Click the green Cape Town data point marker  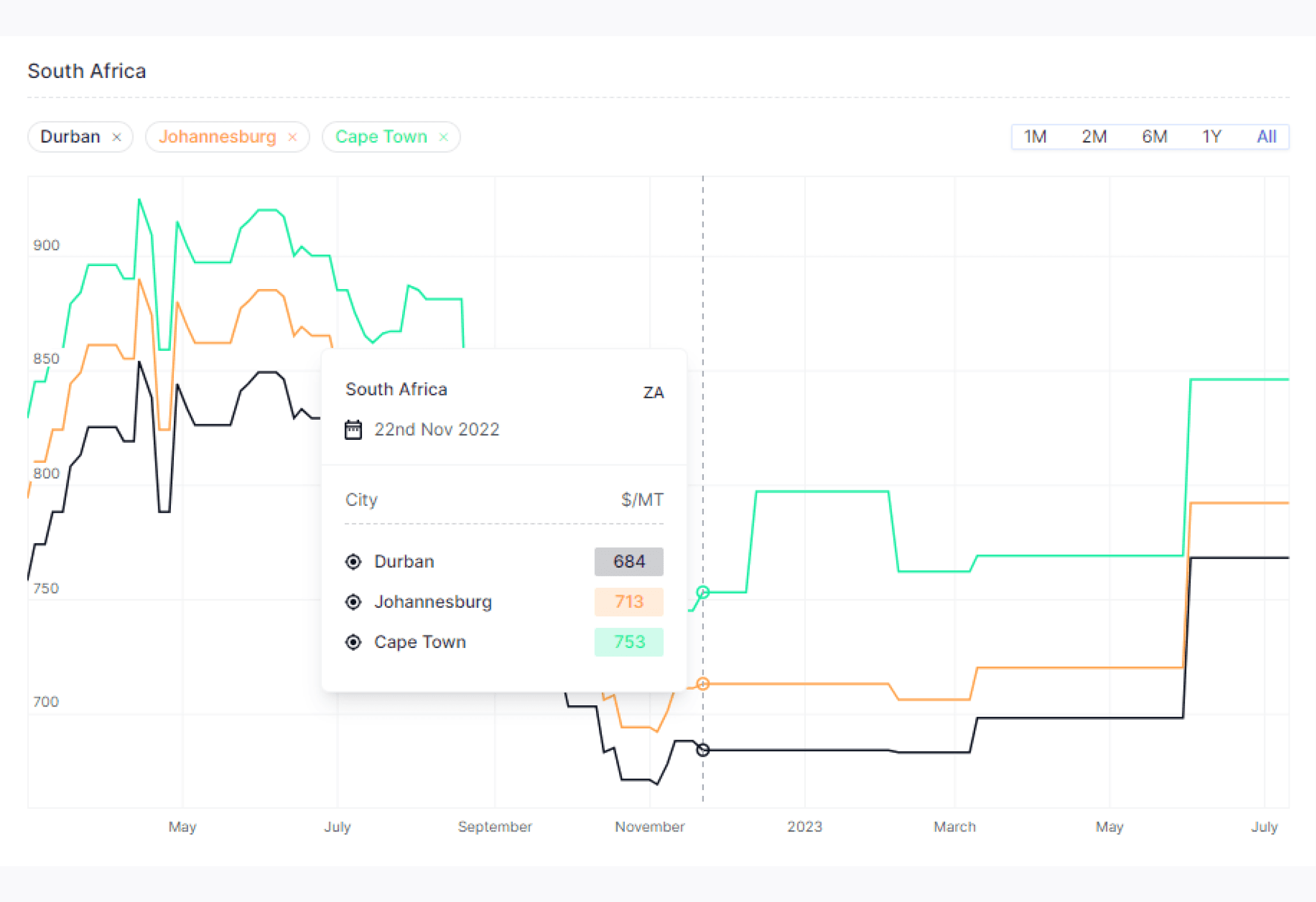pyautogui.click(x=703, y=592)
